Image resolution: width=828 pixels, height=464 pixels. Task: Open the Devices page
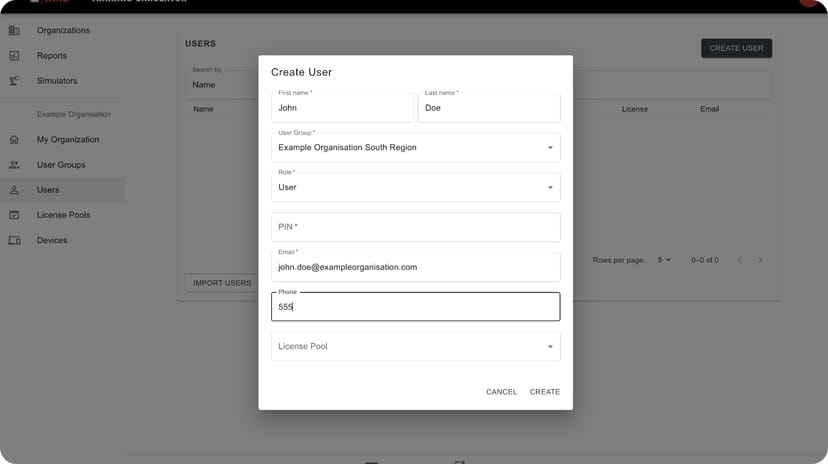point(62,240)
